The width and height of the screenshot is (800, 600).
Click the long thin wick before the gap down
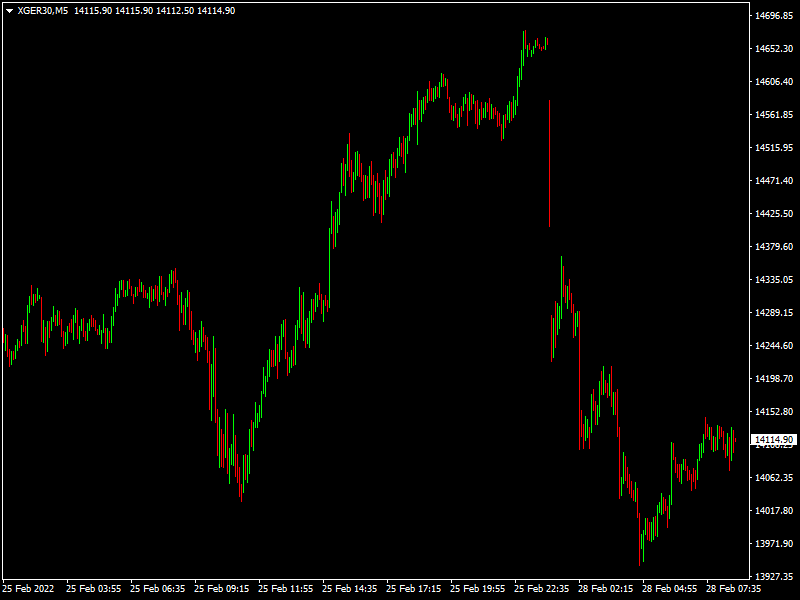(x=549, y=165)
